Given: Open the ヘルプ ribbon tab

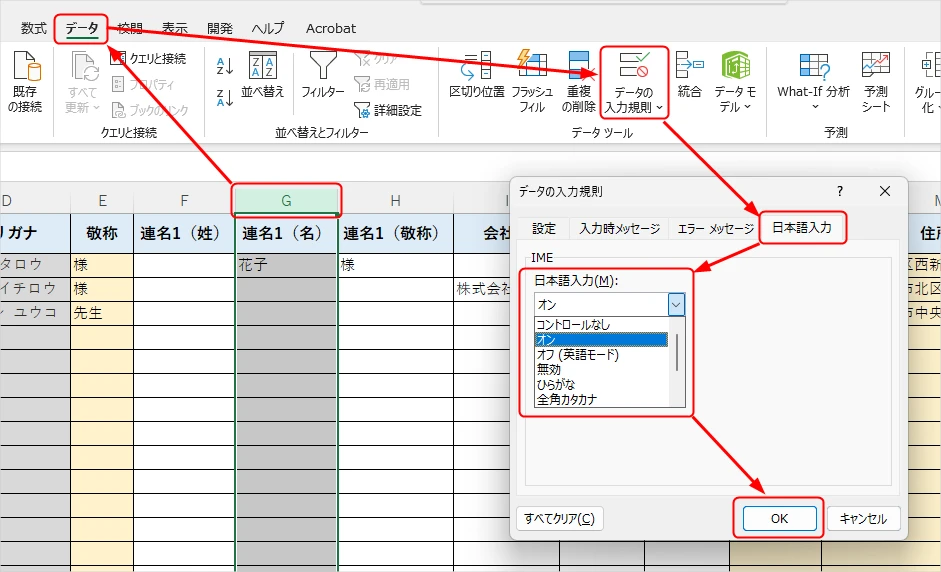Looking at the screenshot, I should click(x=268, y=28).
